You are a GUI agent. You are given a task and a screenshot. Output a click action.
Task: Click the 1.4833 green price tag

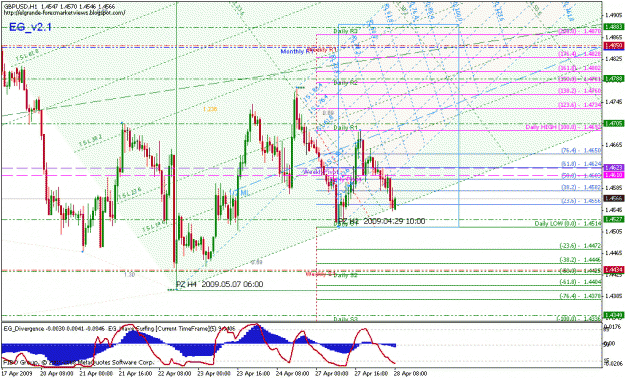[x=613, y=27]
